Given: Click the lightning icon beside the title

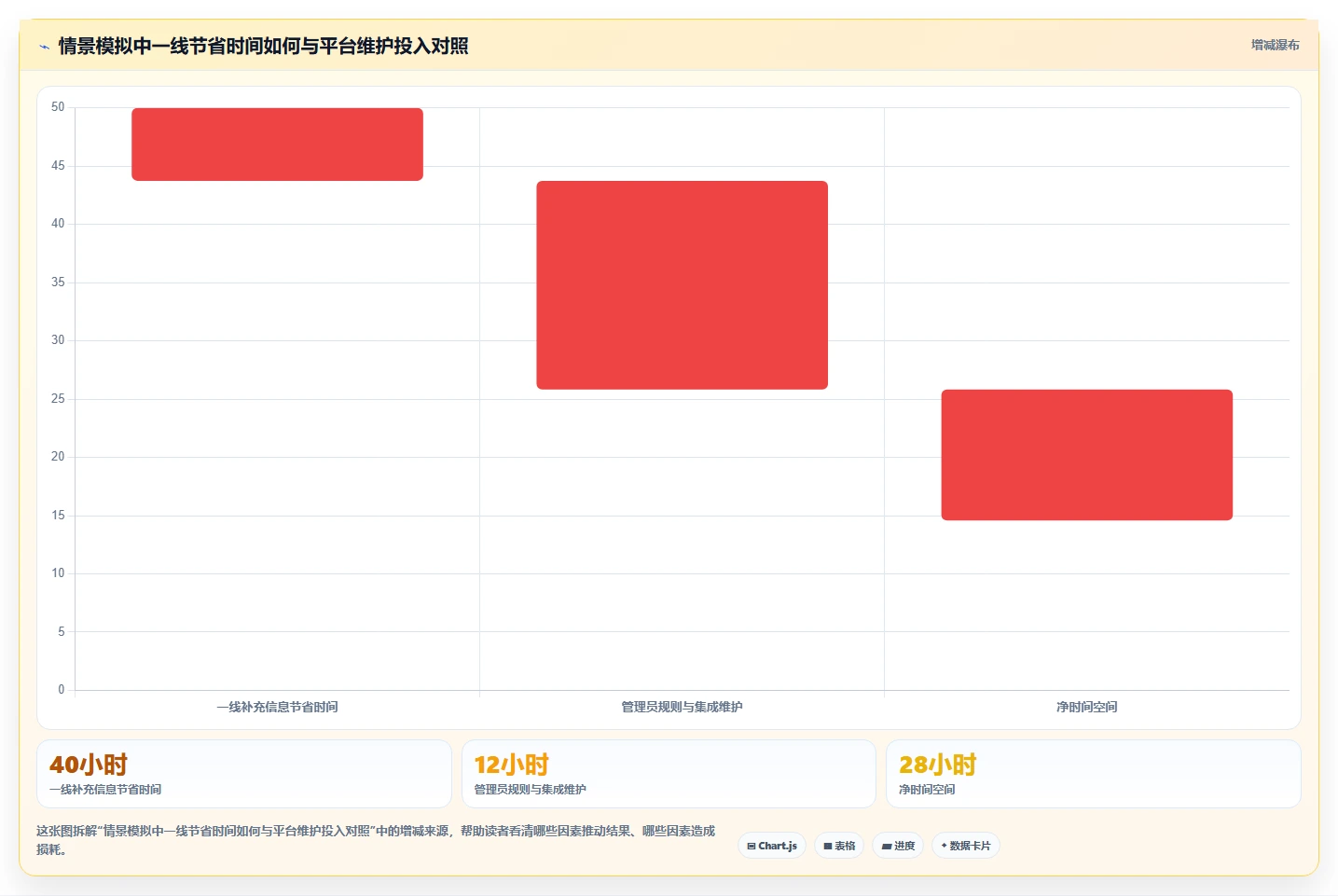Looking at the screenshot, I should click(44, 47).
